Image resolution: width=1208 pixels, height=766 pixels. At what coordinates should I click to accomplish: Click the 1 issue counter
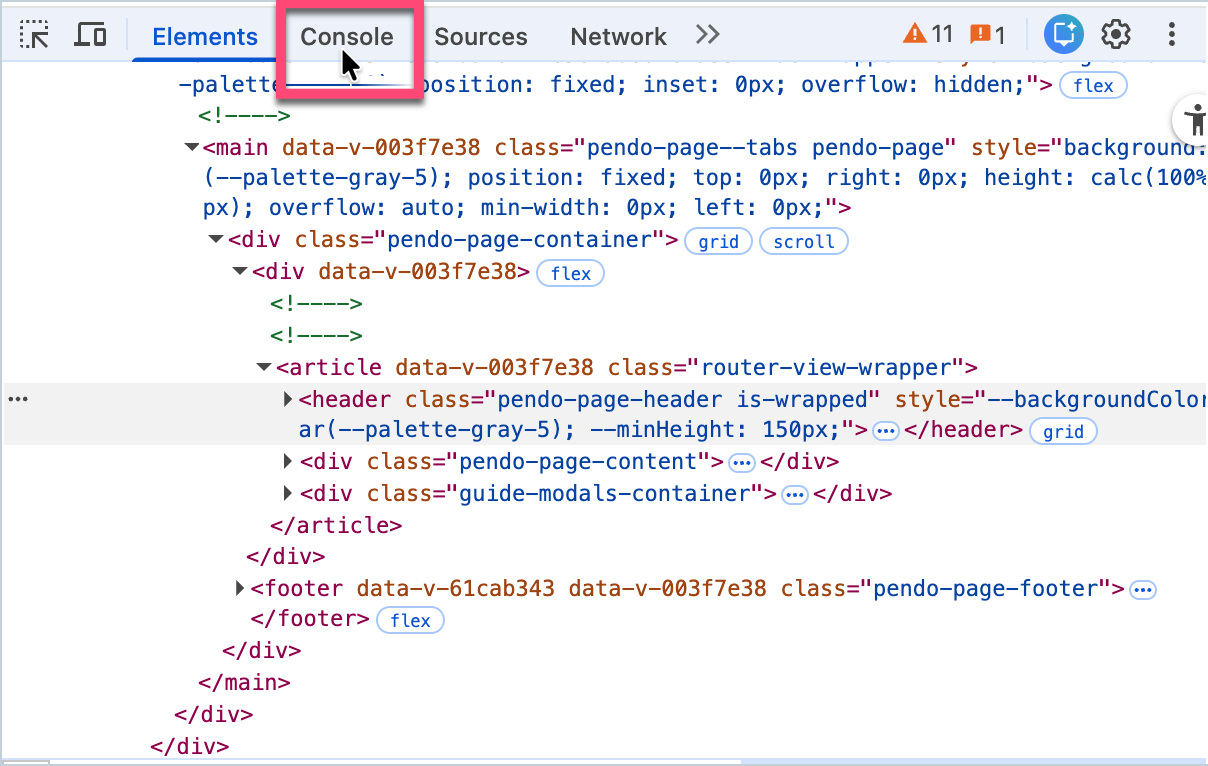pyautogui.click(x=988, y=34)
